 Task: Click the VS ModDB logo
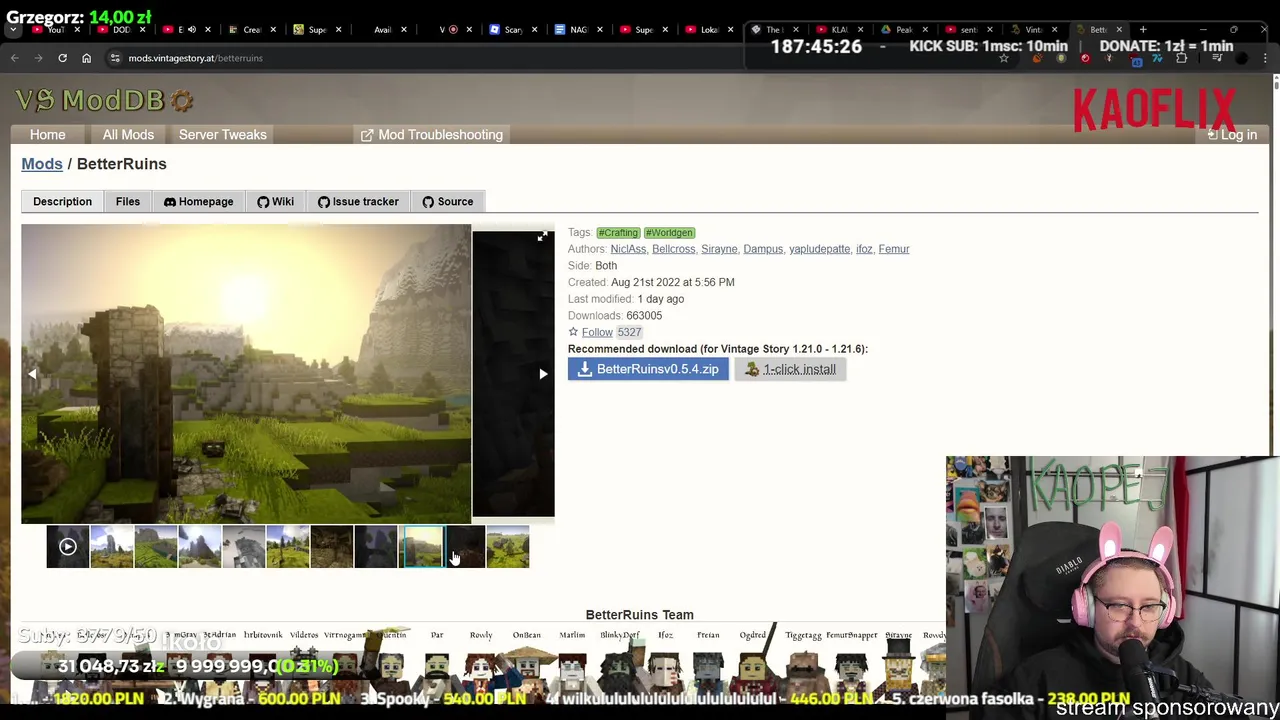[x=104, y=100]
